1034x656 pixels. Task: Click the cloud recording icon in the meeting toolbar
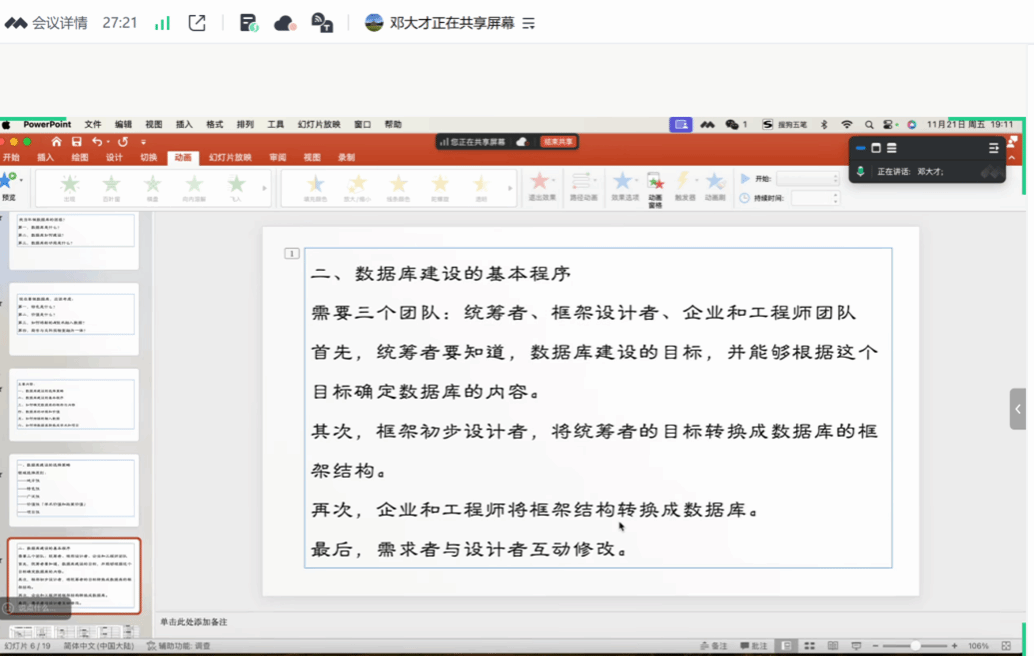[285, 23]
